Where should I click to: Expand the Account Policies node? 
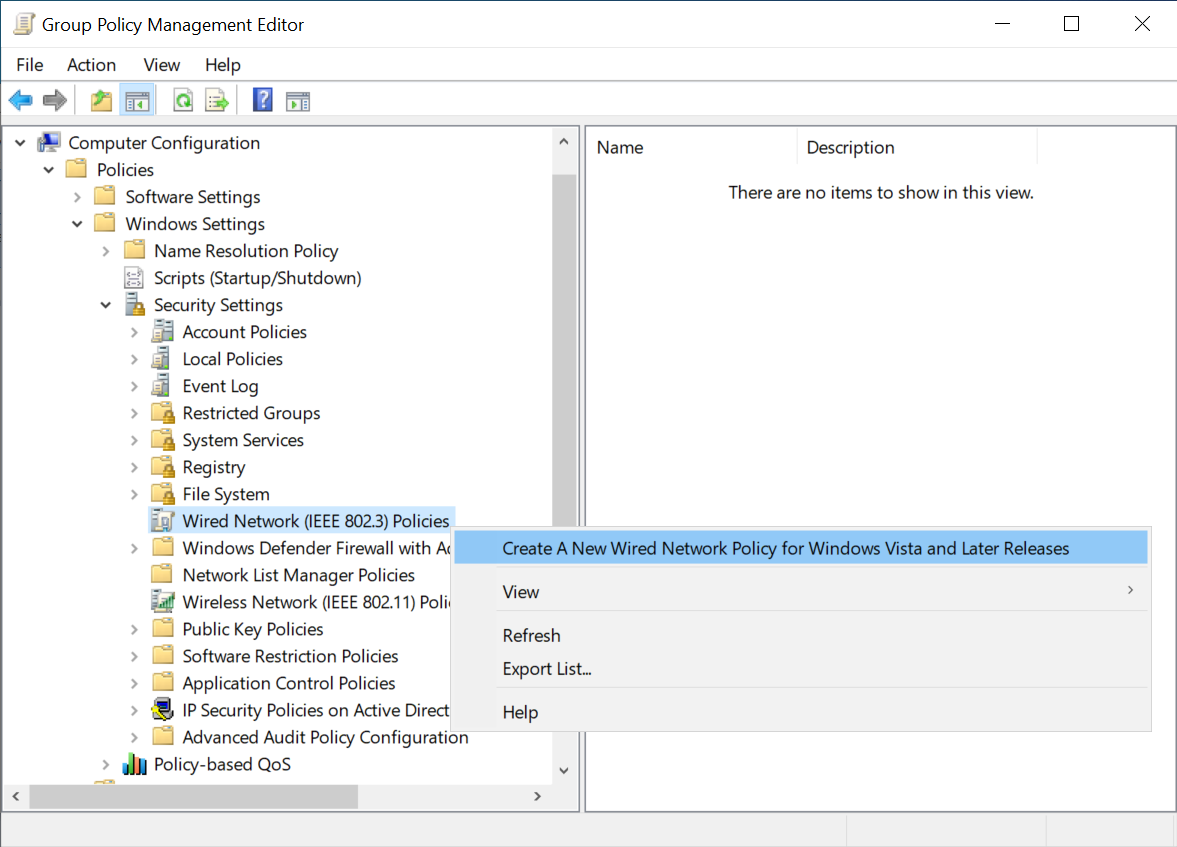[132, 331]
